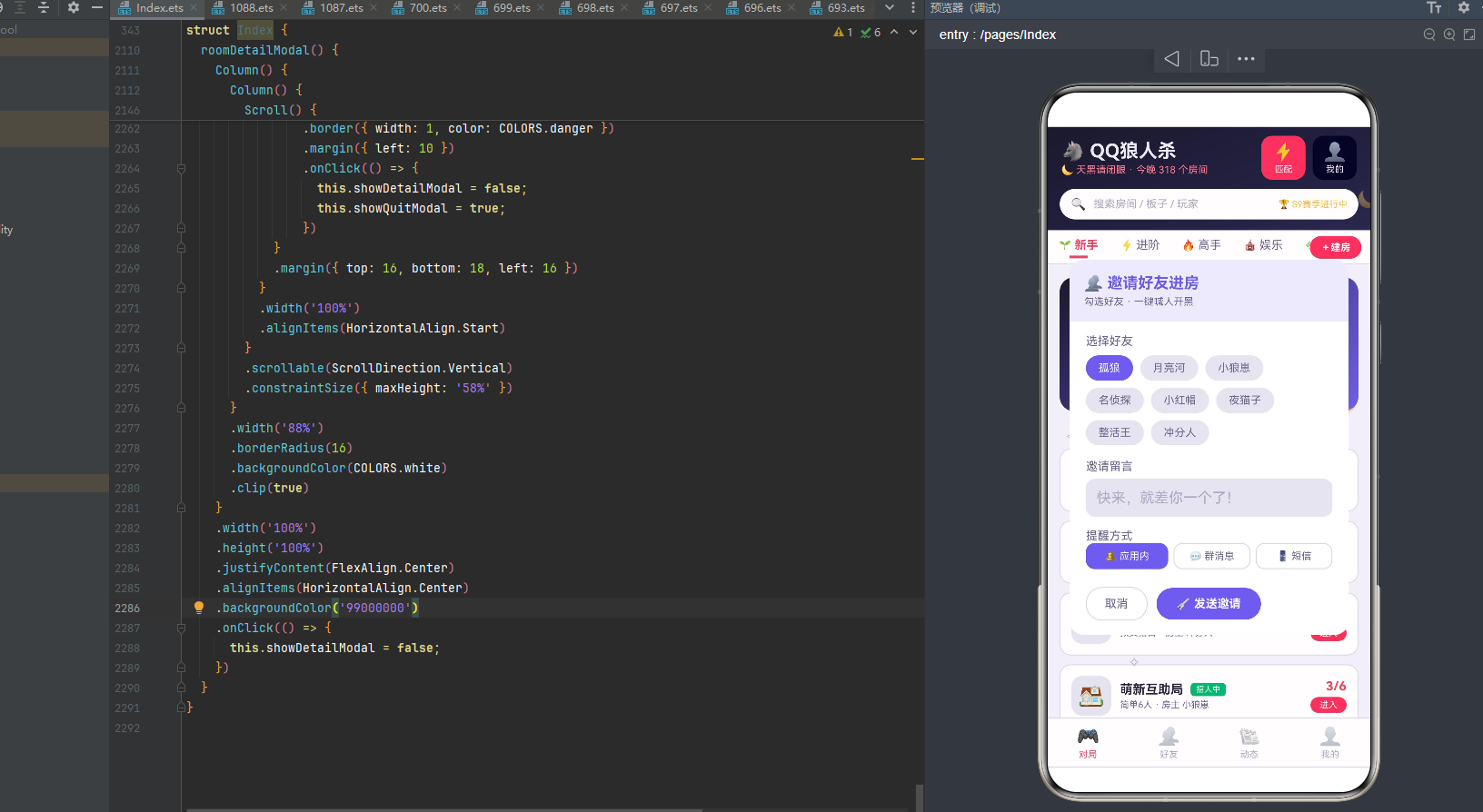Close the Index.ets tab
1483x812 pixels.
coord(194,7)
